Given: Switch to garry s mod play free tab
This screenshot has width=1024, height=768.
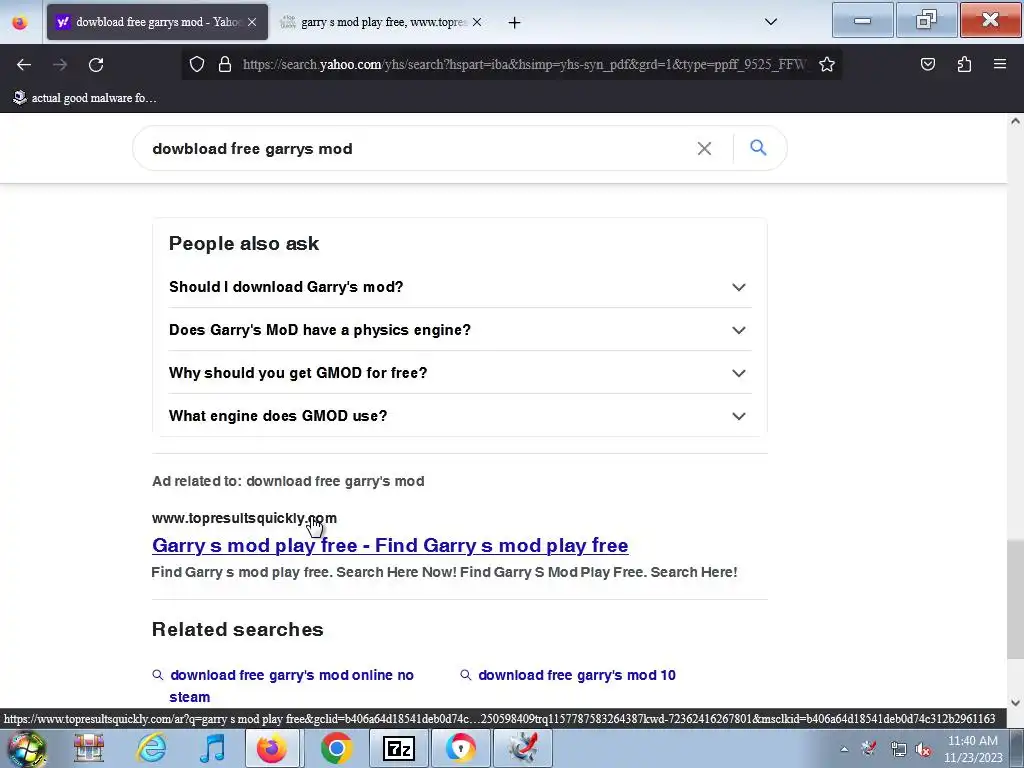Looking at the screenshot, I should (382, 22).
